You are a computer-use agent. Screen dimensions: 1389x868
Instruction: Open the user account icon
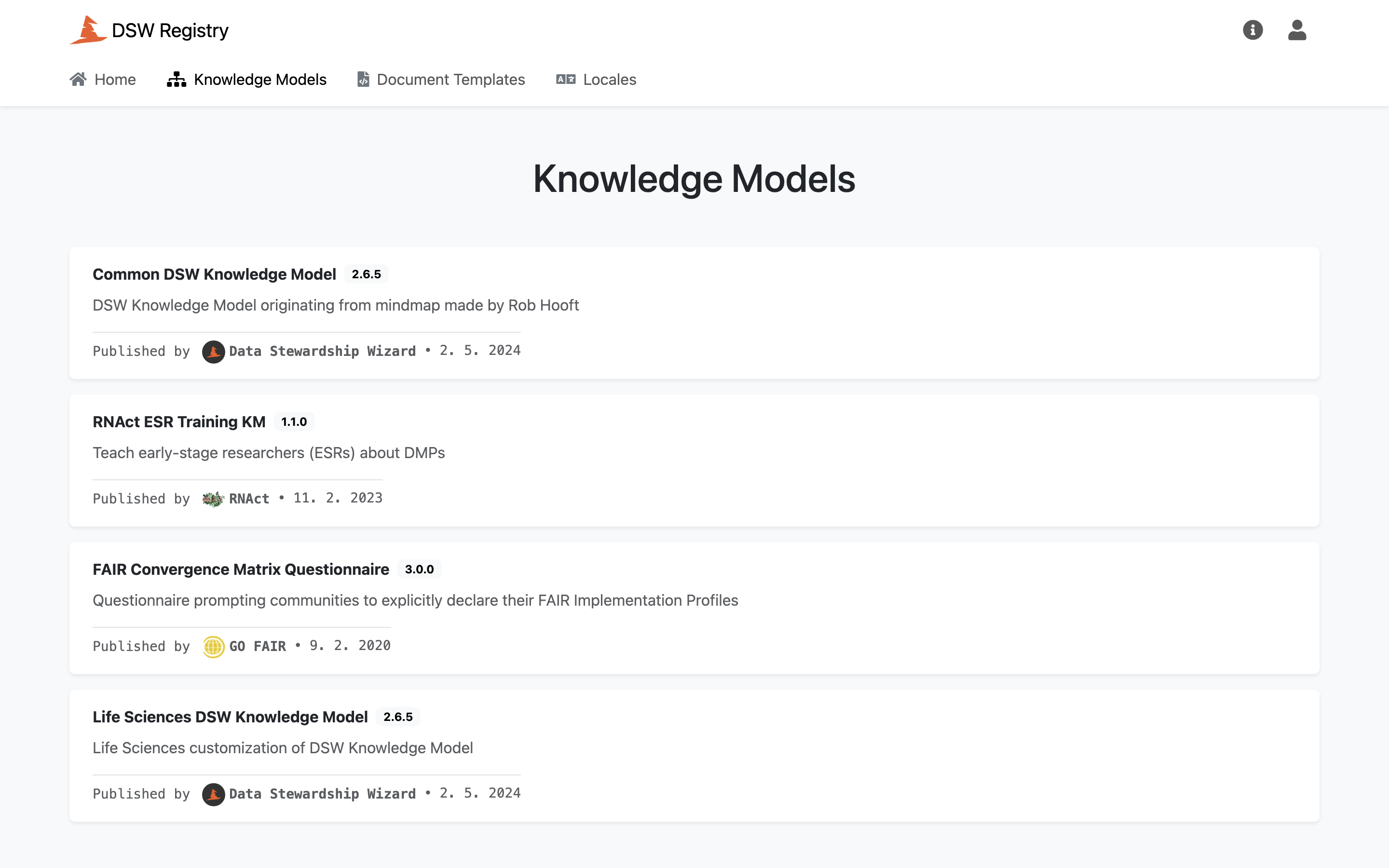pos(1296,30)
